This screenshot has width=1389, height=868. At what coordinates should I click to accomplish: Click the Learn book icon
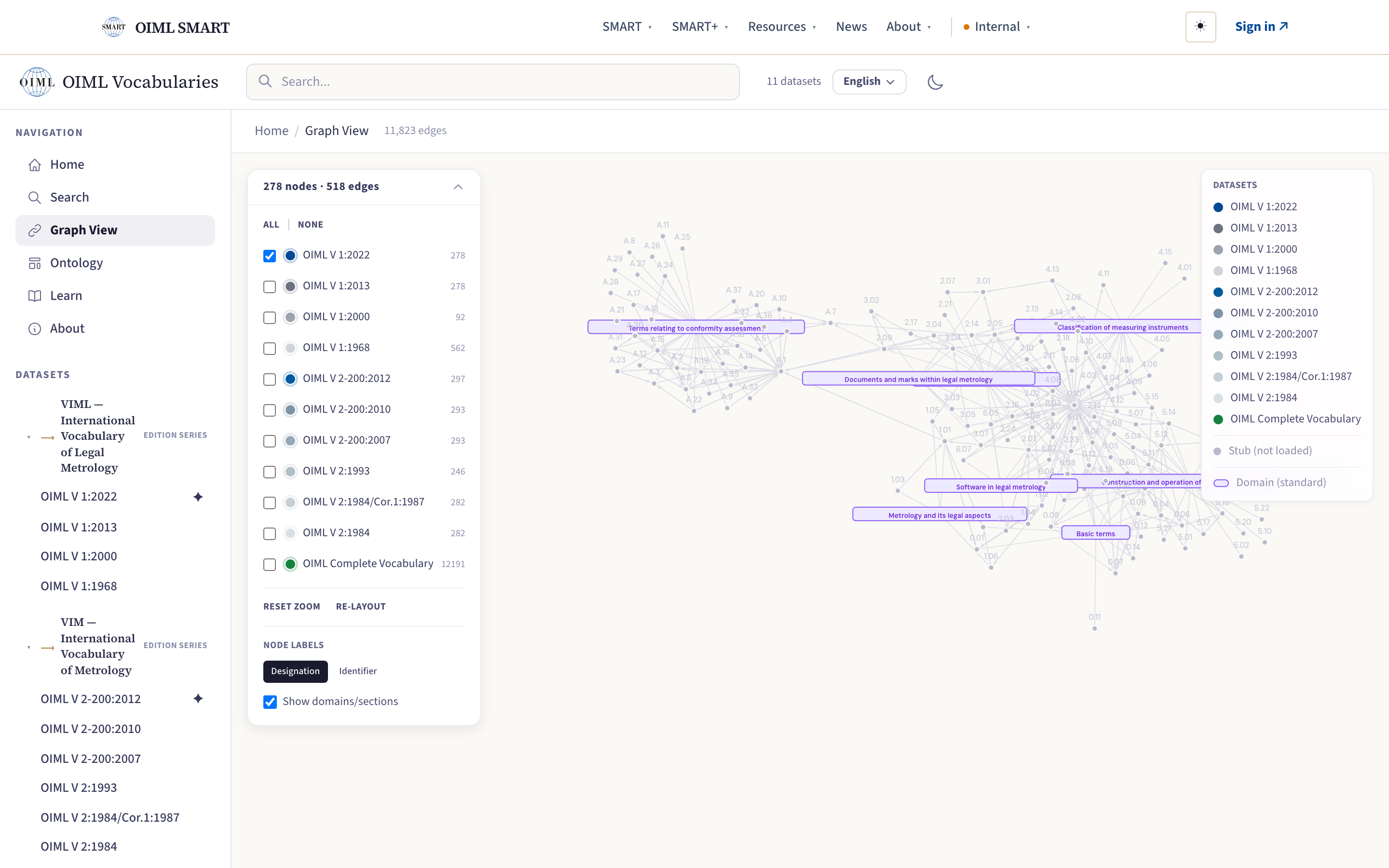(34, 296)
